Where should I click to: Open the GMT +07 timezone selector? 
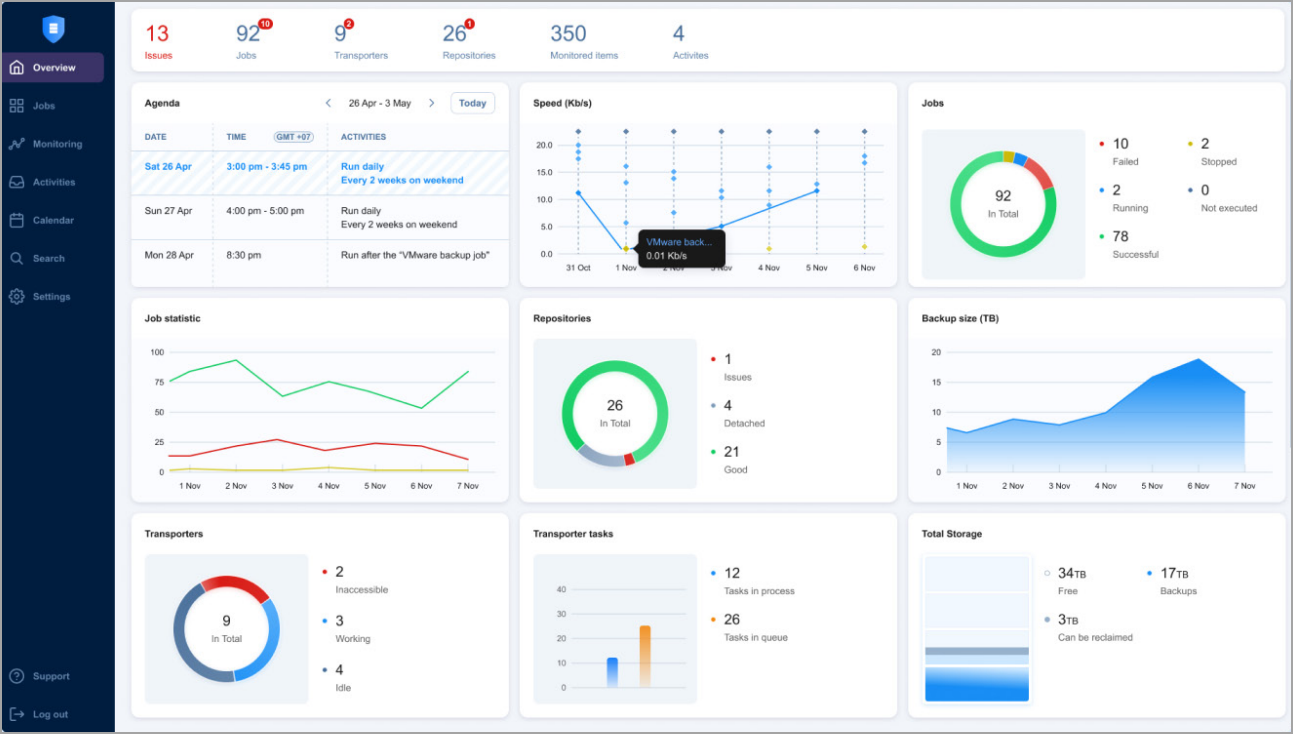point(293,137)
